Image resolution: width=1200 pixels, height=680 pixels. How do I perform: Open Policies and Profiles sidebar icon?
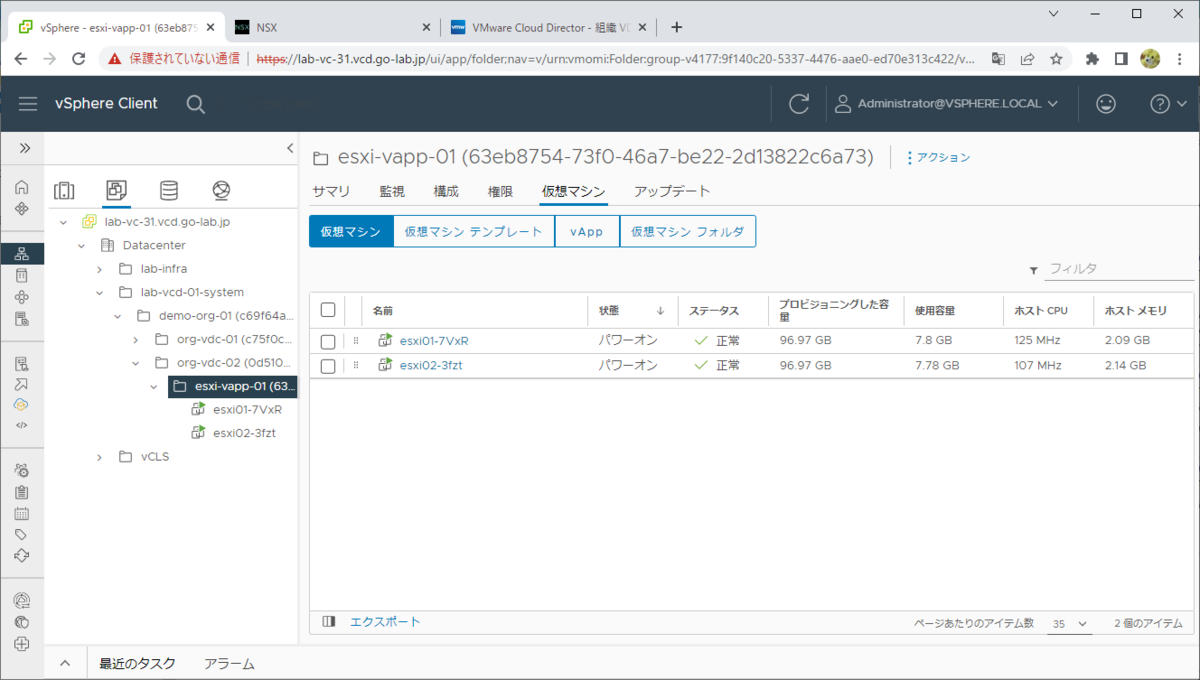(22, 363)
